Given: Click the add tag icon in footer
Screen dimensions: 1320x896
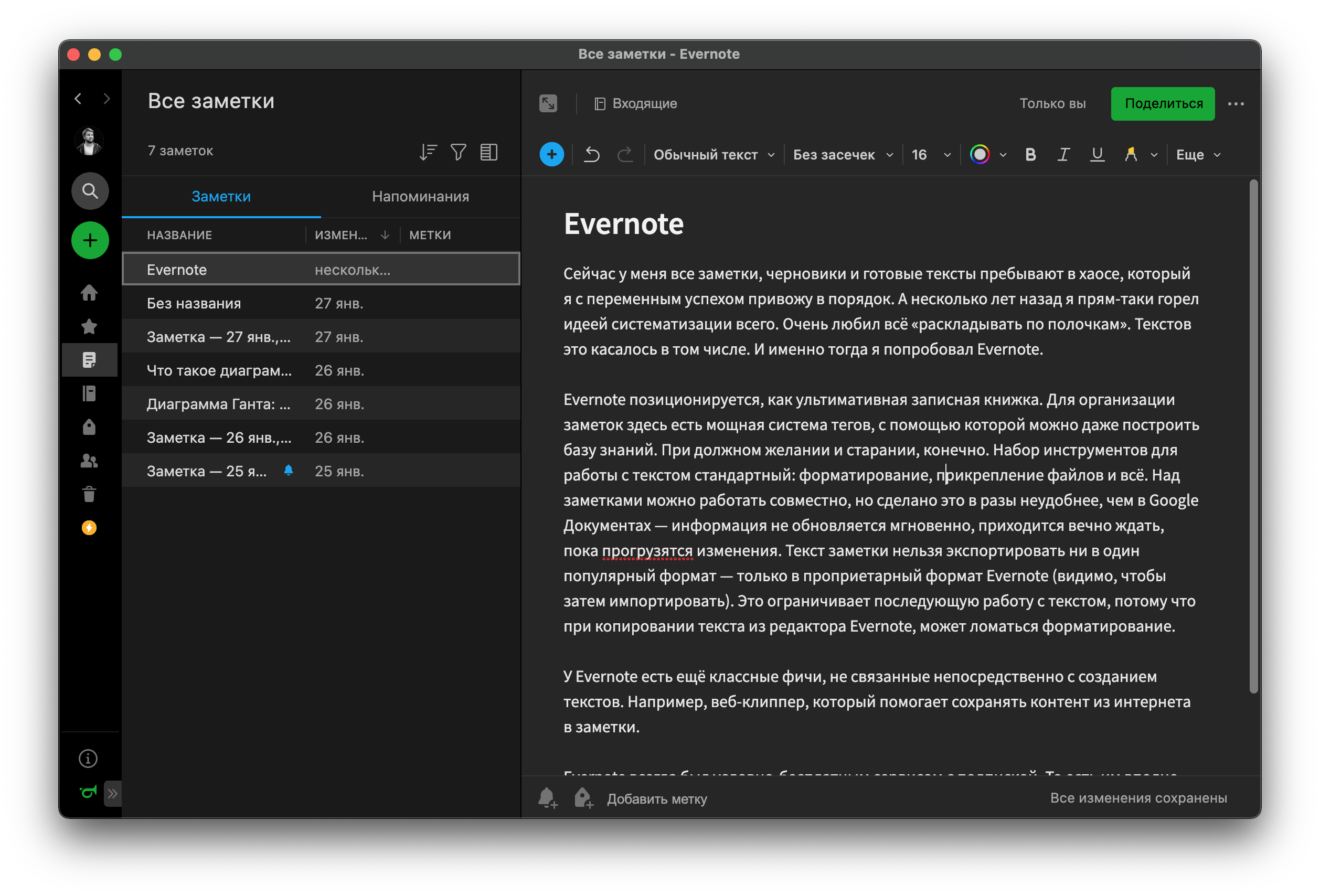Looking at the screenshot, I should coord(583,798).
